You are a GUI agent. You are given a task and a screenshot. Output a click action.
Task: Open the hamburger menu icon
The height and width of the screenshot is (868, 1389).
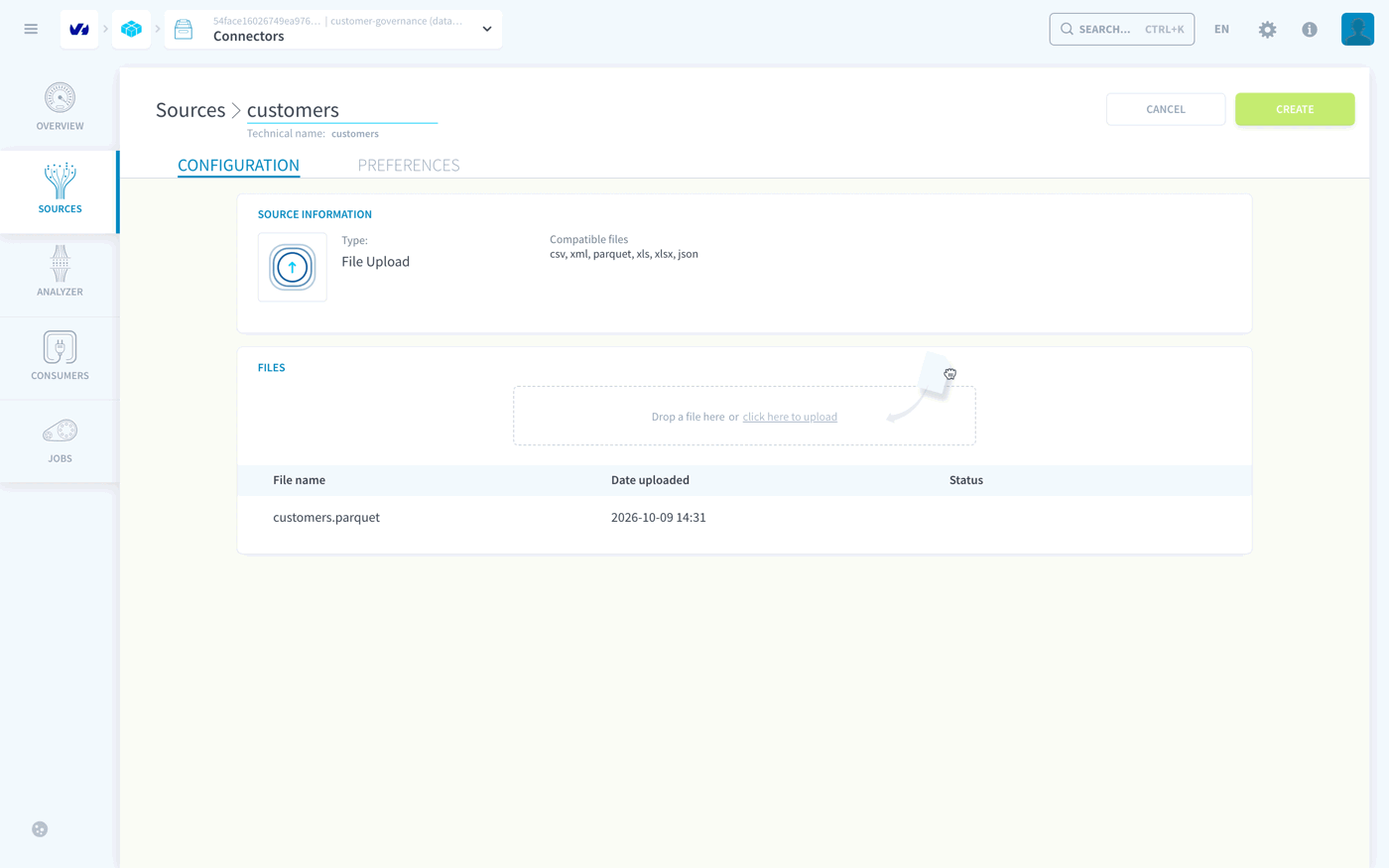click(x=31, y=29)
